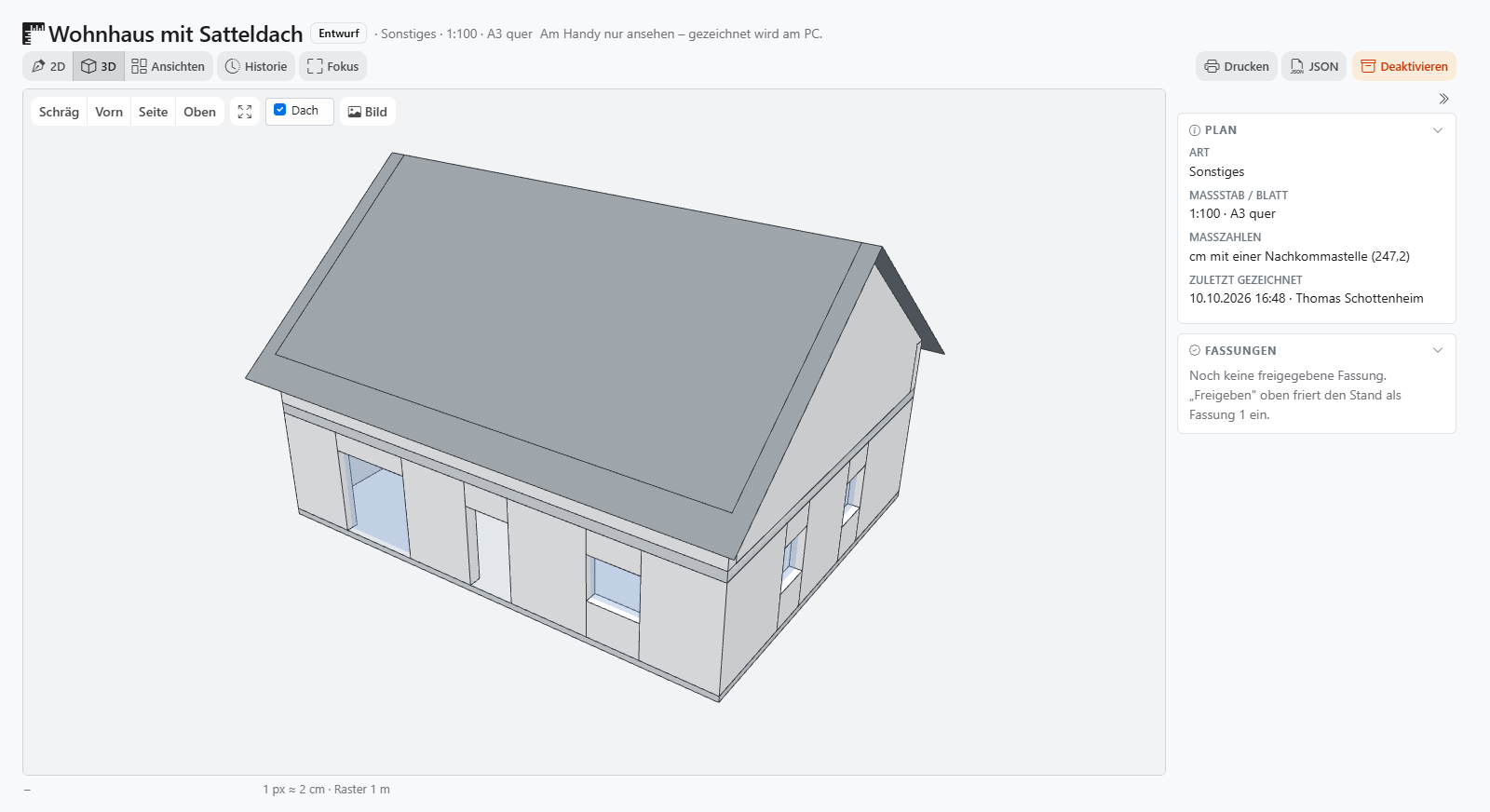Click 'Sonstiges' value under ART
The image size is (1490, 812).
tap(1216, 172)
